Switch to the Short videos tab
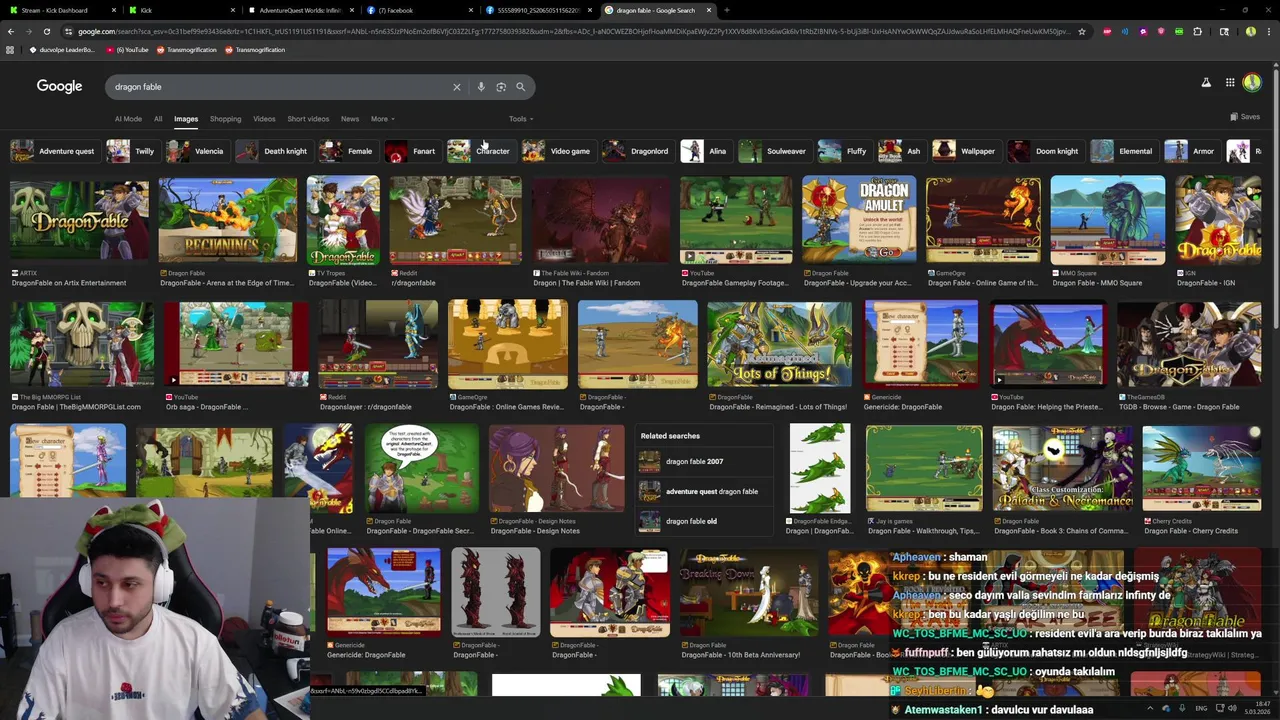Image resolution: width=1280 pixels, height=720 pixels. [x=308, y=119]
